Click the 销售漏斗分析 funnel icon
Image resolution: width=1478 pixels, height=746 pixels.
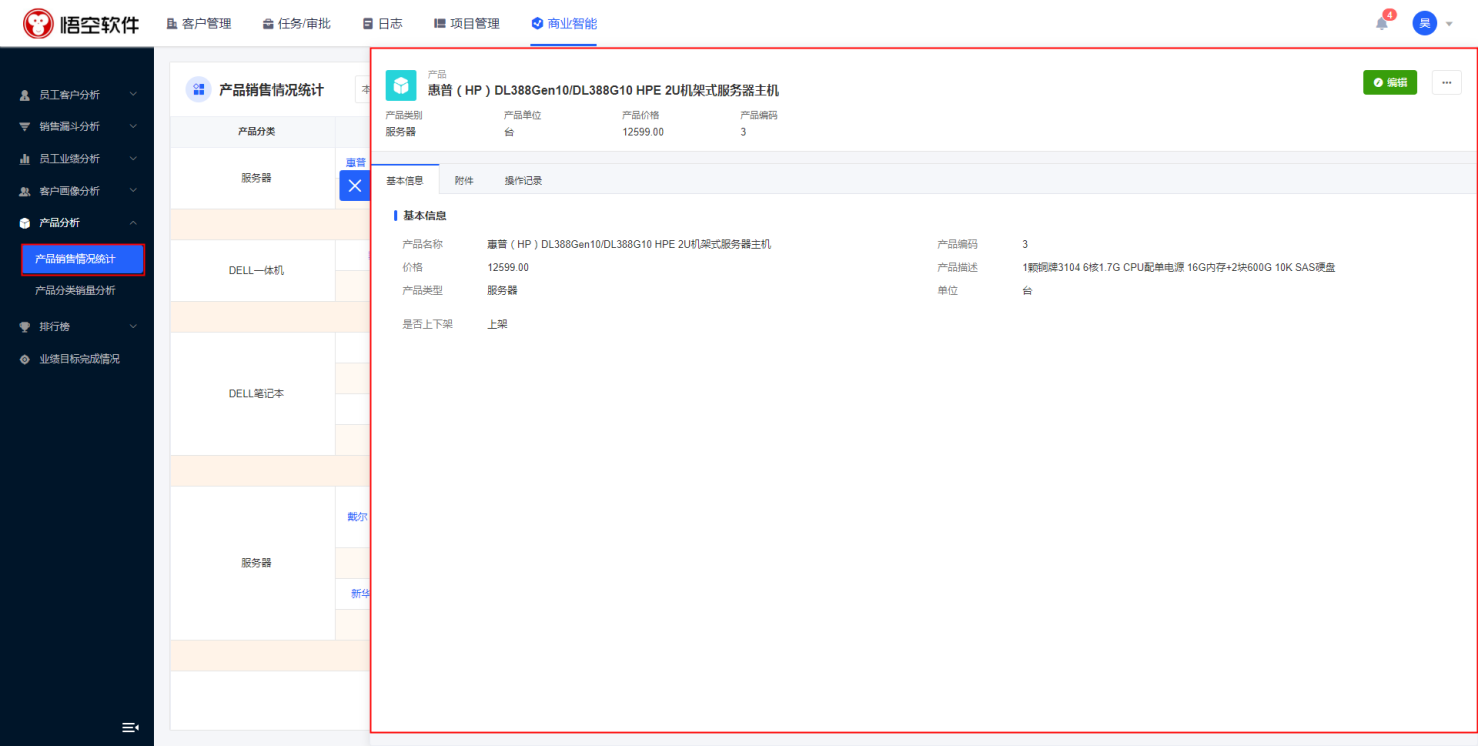pyautogui.click(x=25, y=127)
